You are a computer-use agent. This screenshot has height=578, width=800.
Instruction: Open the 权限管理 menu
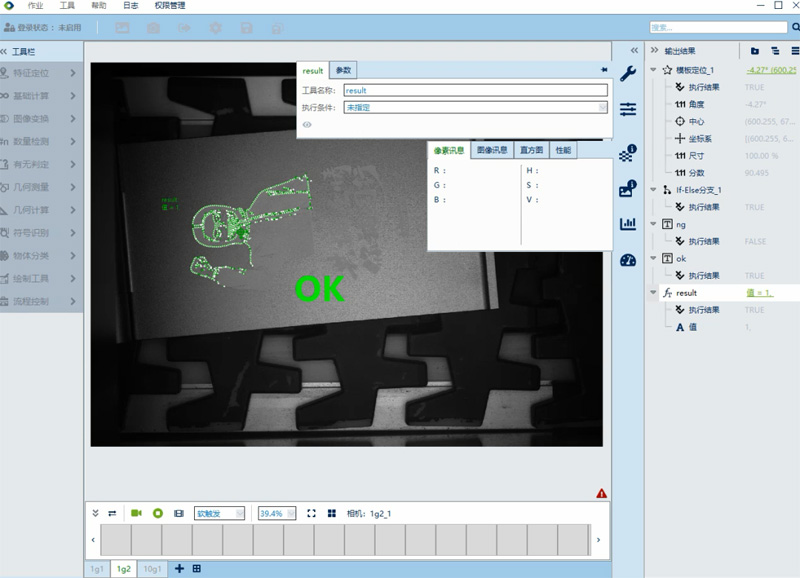point(170,6)
